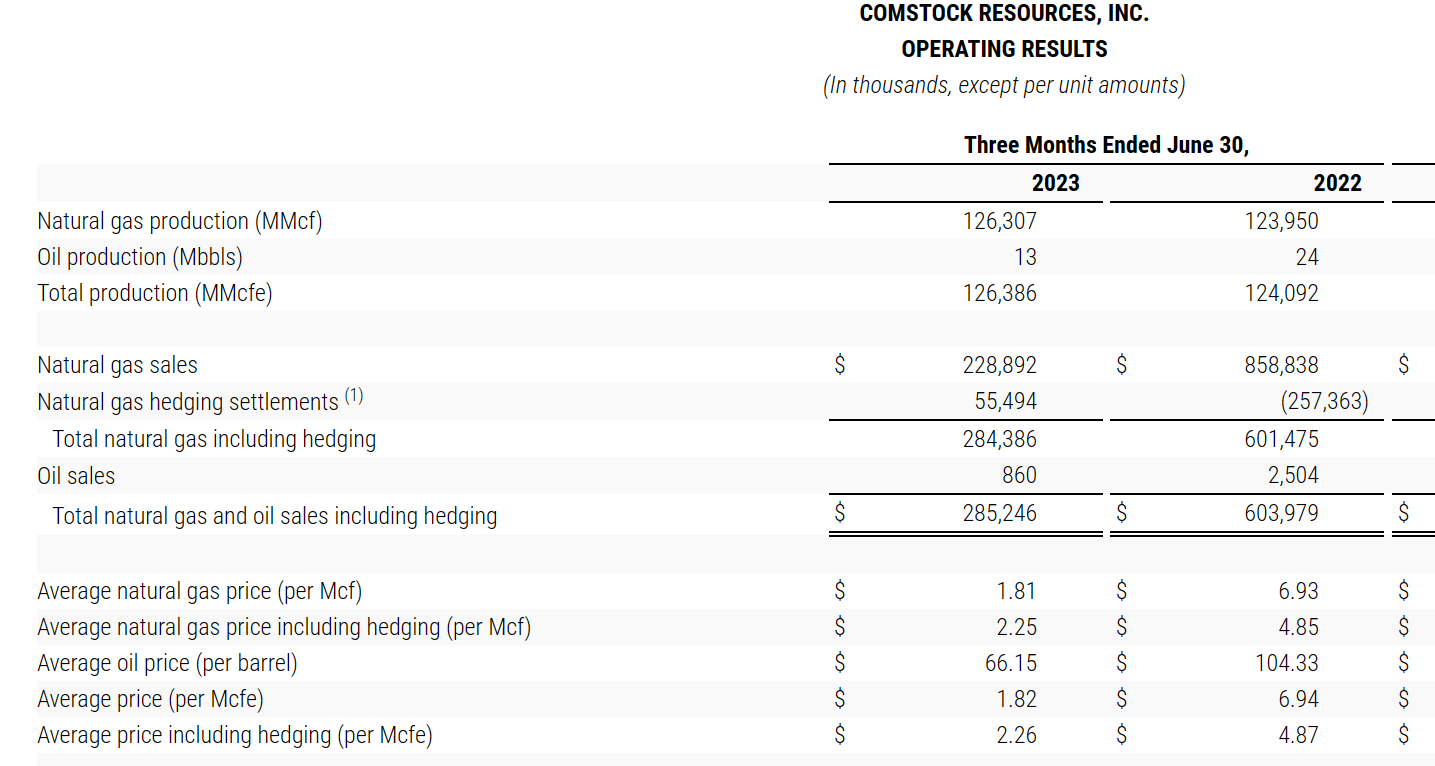Click the Three Months Ended June 30 header
This screenshot has height=766, width=1435.
coord(1107,144)
